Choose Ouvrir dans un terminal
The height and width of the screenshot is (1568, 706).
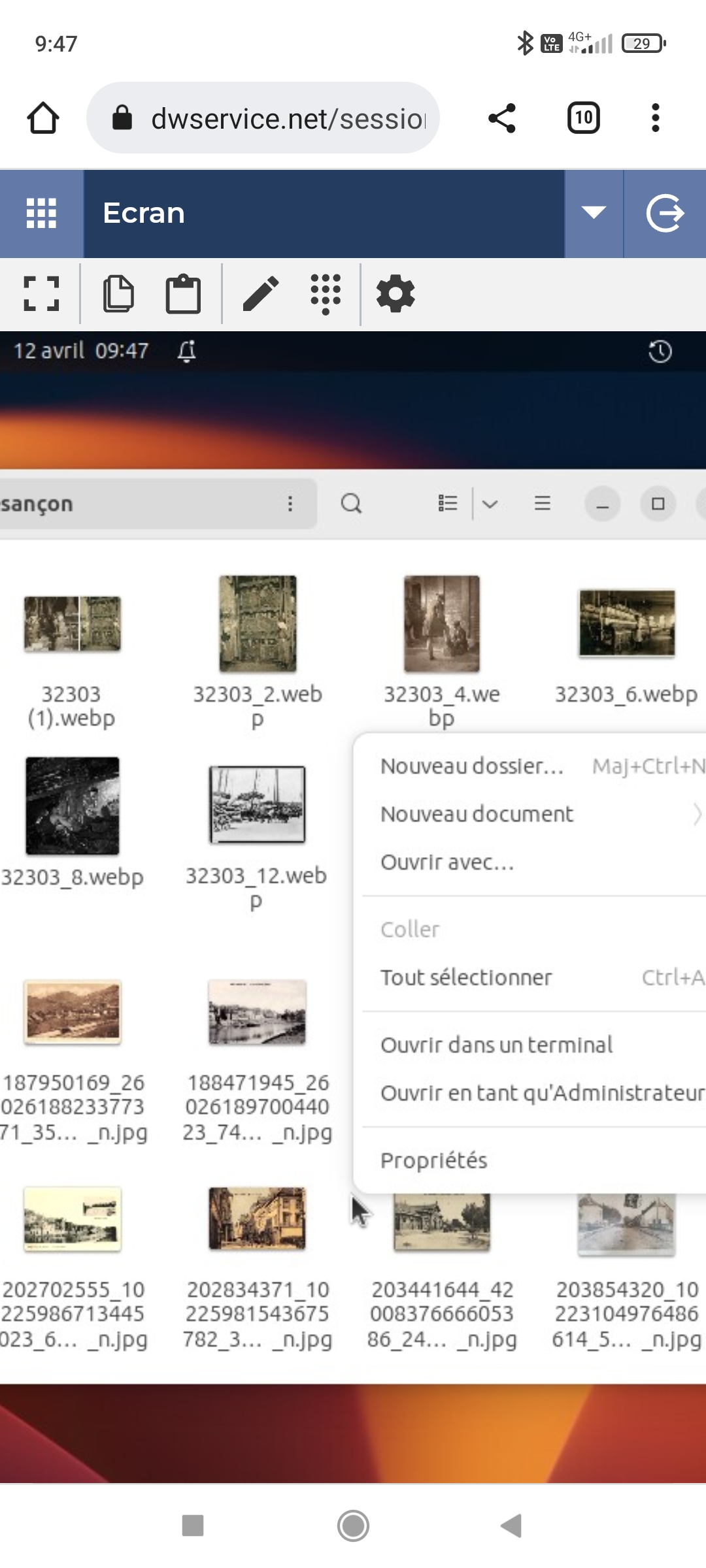496,1045
